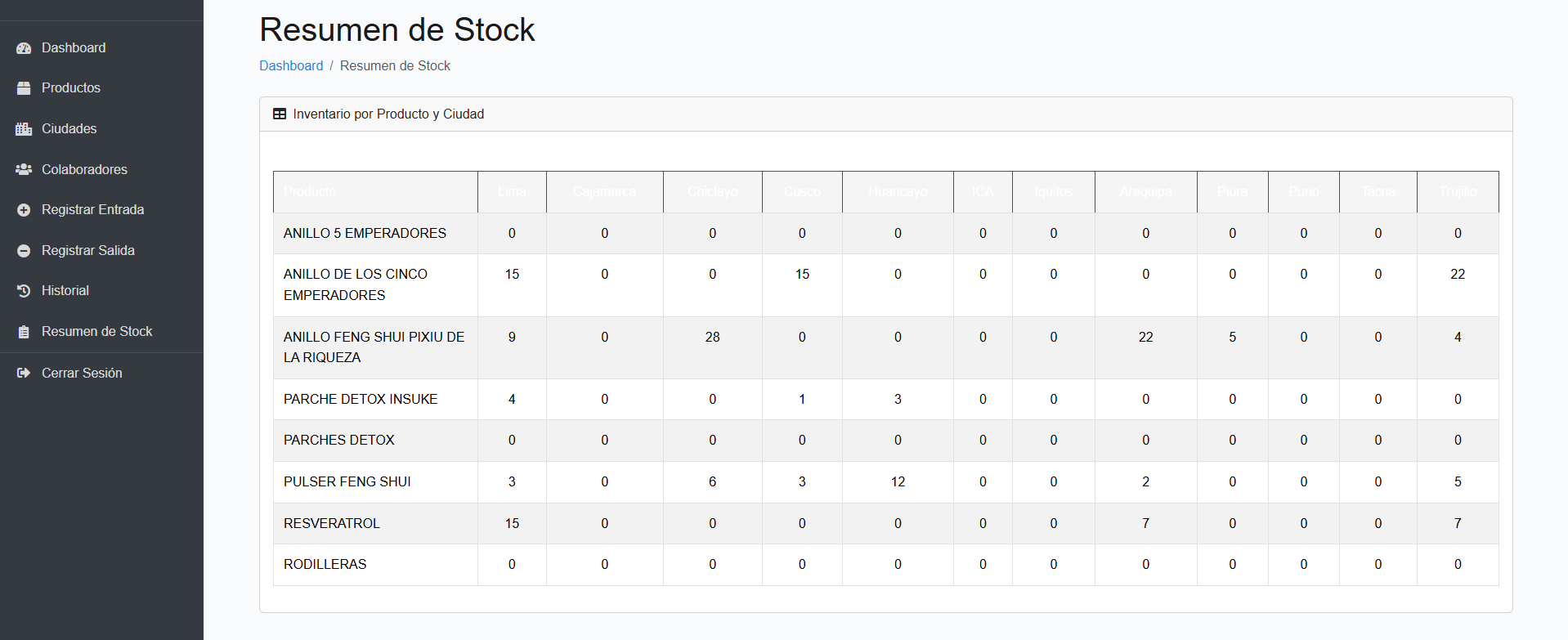This screenshot has height=640, width=1568.
Task: Open the Productos menu item
Action: (71, 88)
